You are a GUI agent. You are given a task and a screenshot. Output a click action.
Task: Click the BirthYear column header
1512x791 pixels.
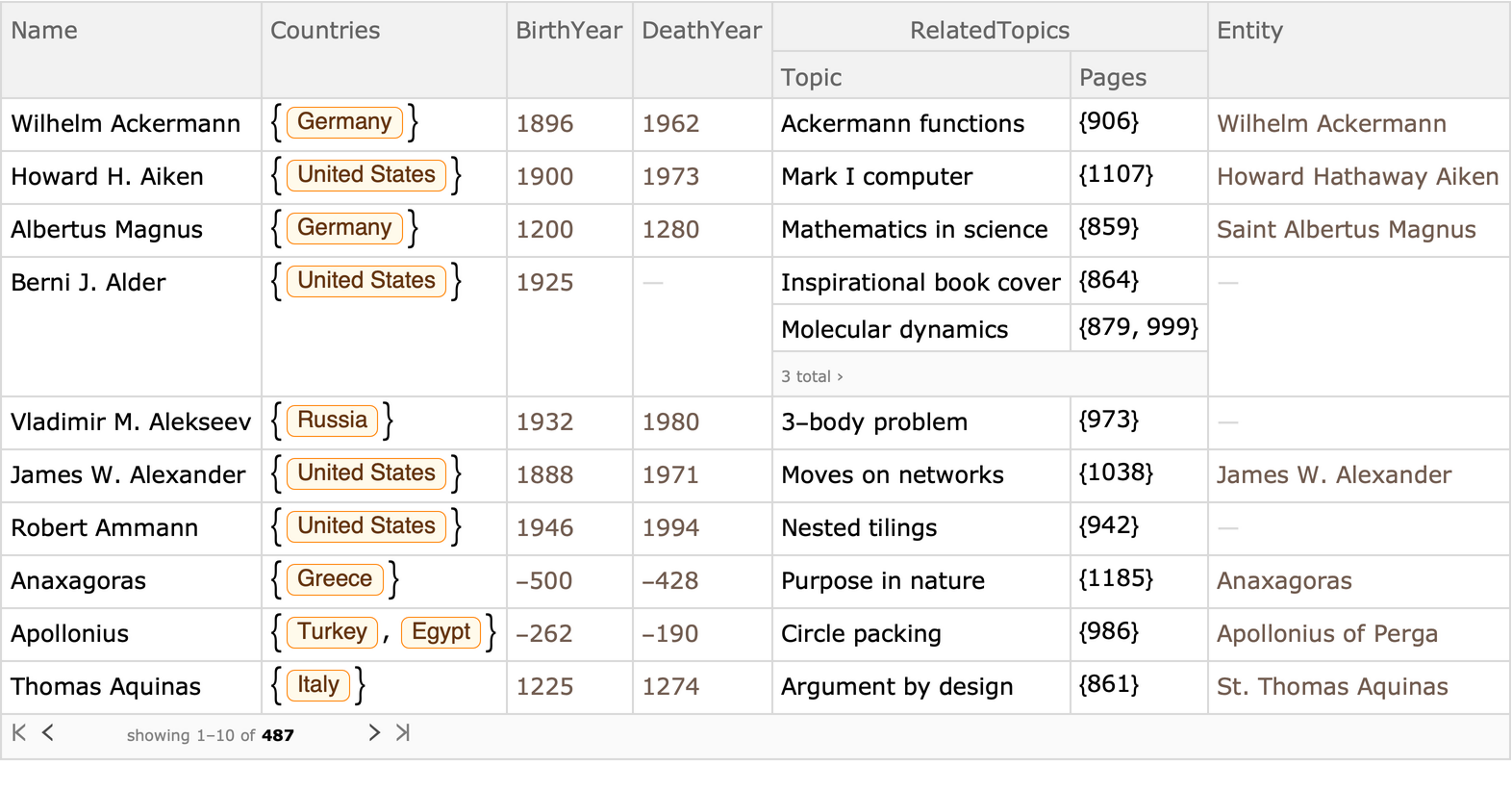(x=568, y=31)
